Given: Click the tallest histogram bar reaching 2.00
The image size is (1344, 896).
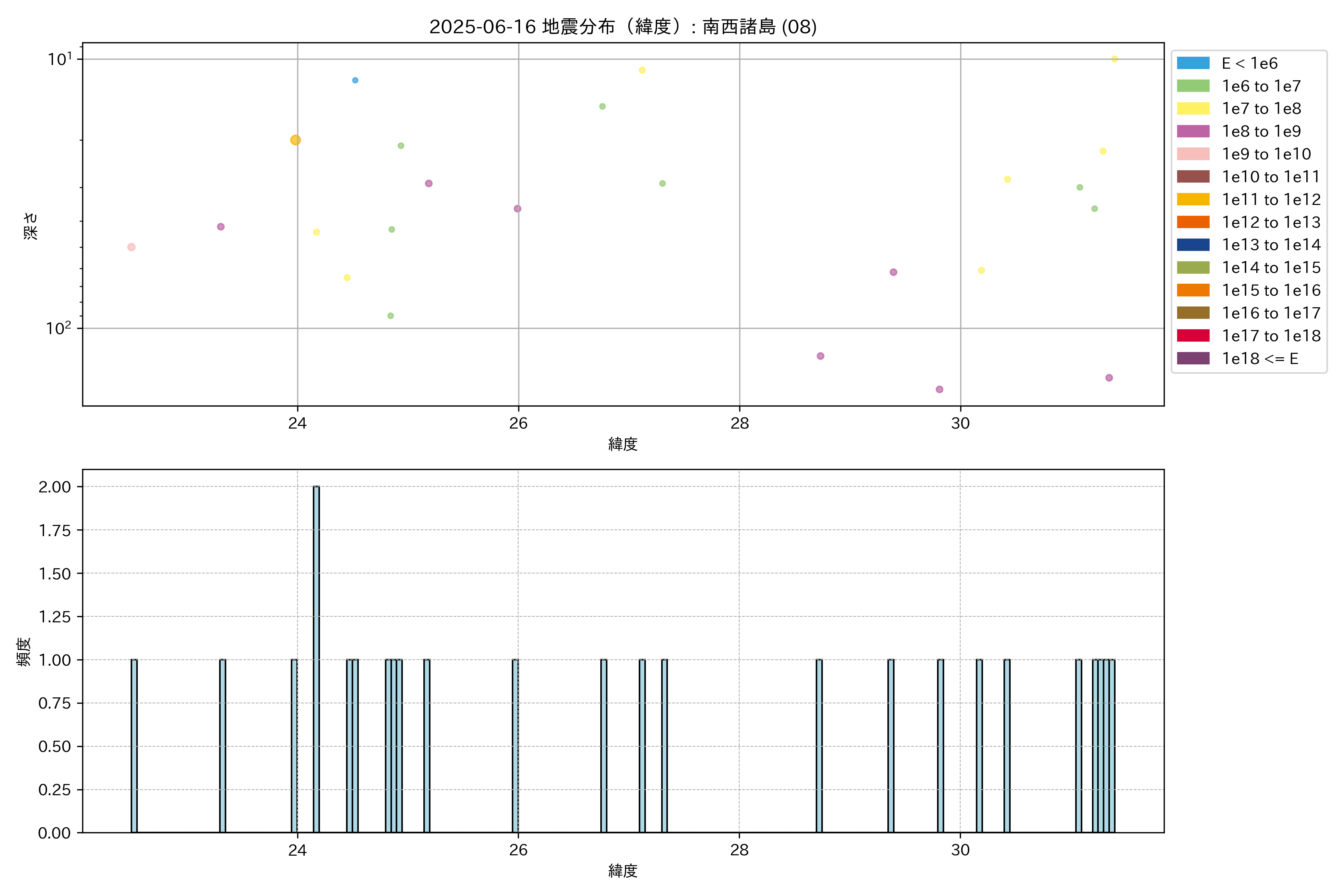Looking at the screenshot, I should pos(316,657).
